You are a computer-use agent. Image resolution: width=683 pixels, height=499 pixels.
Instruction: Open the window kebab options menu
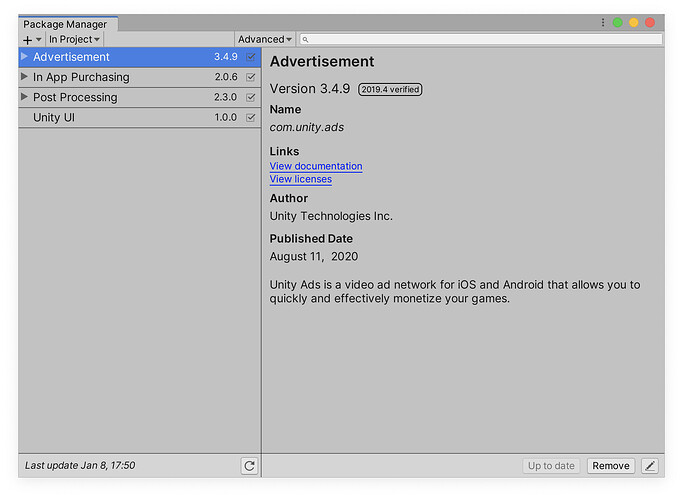[602, 22]
